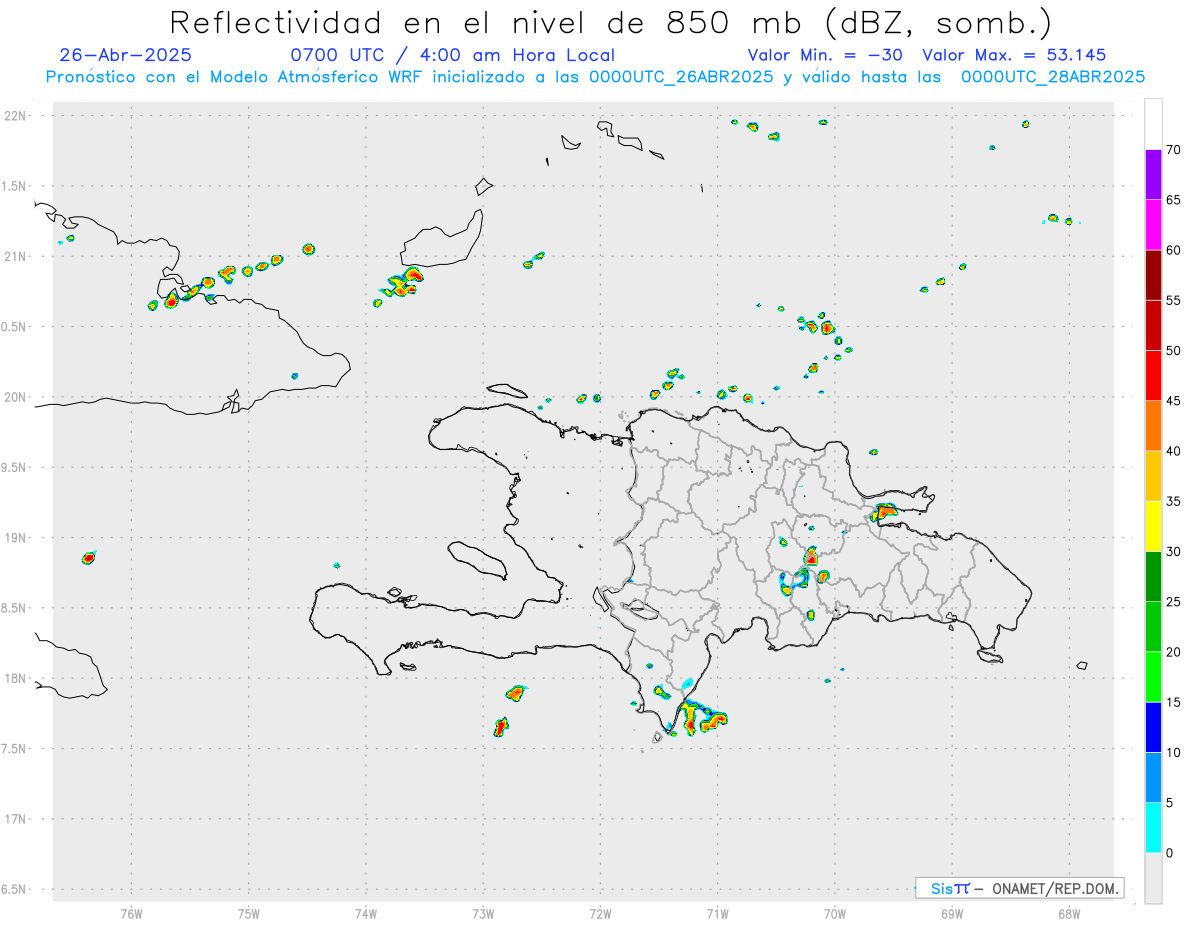
Task: Click the light blue 5–10 dBZ color bar segment
Action: pyautogui.click(x=1153, y=778)
